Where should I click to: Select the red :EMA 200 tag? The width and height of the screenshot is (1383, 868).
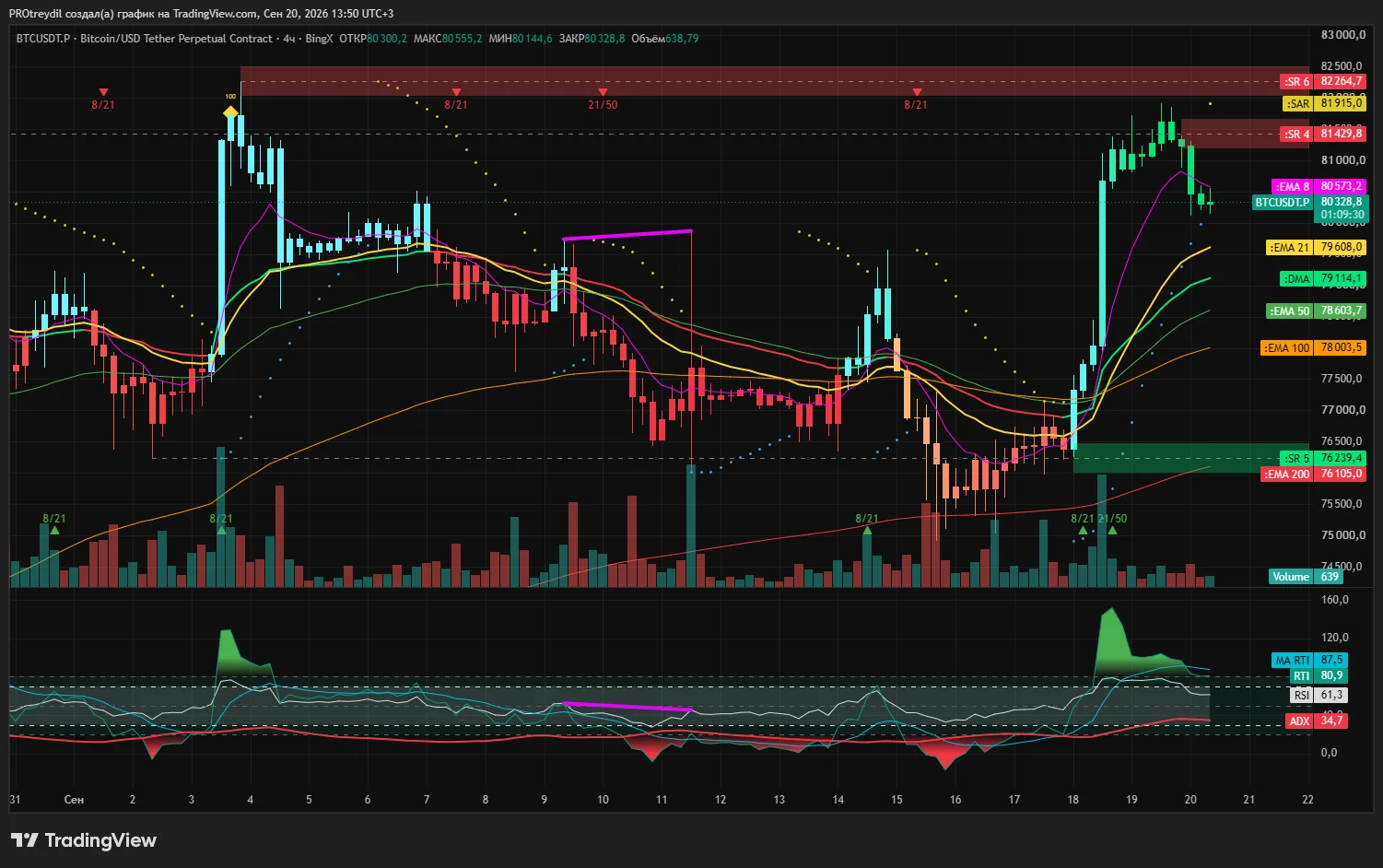point(1287,475)
